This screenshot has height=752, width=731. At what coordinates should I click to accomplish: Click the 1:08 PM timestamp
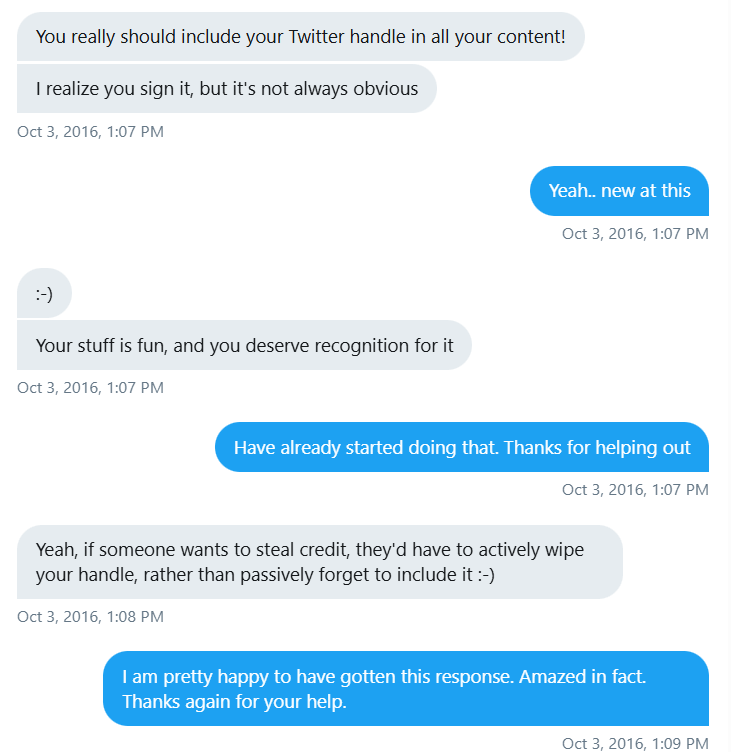point(90,617)
